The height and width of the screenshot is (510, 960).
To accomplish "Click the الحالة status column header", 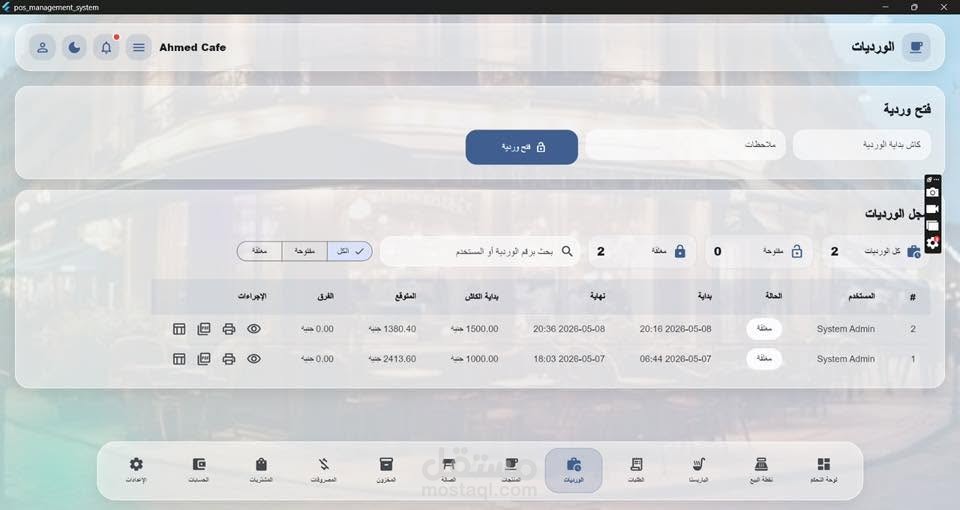I will tap(773, 296).
